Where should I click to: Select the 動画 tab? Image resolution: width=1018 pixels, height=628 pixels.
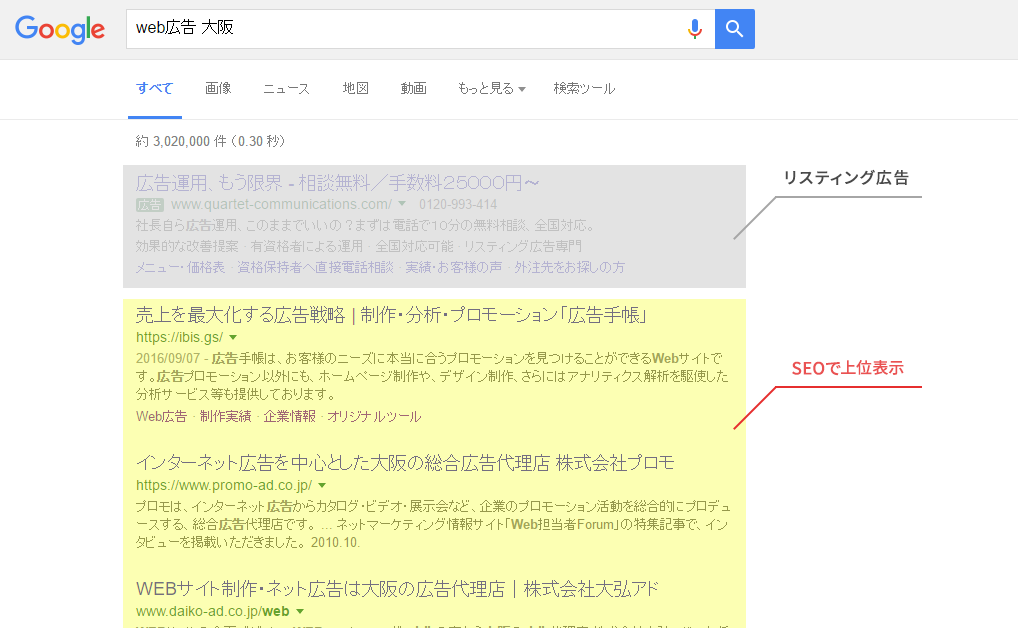[x=413, y=89]
